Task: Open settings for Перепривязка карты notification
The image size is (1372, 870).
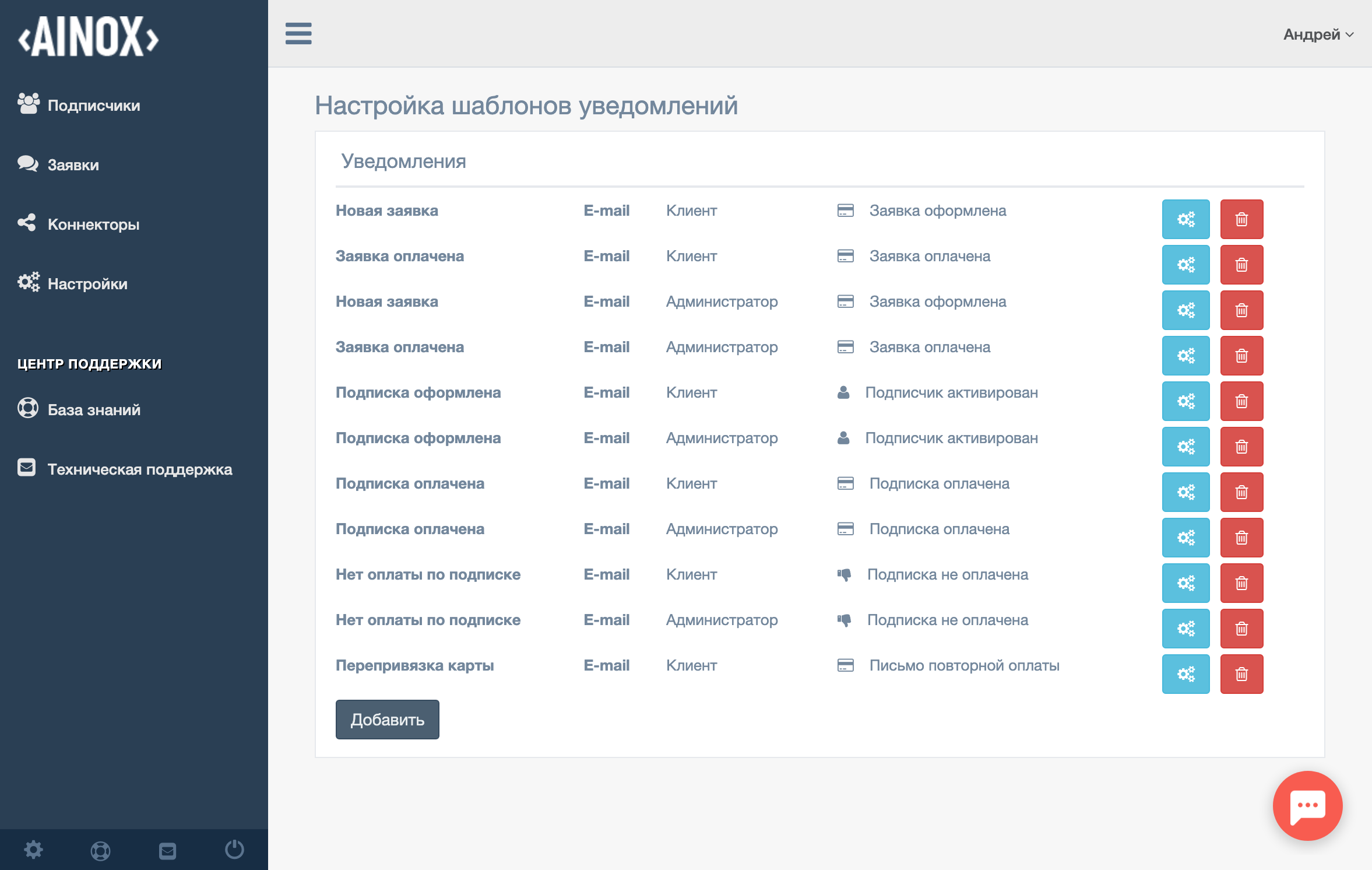Action: 1185,674
